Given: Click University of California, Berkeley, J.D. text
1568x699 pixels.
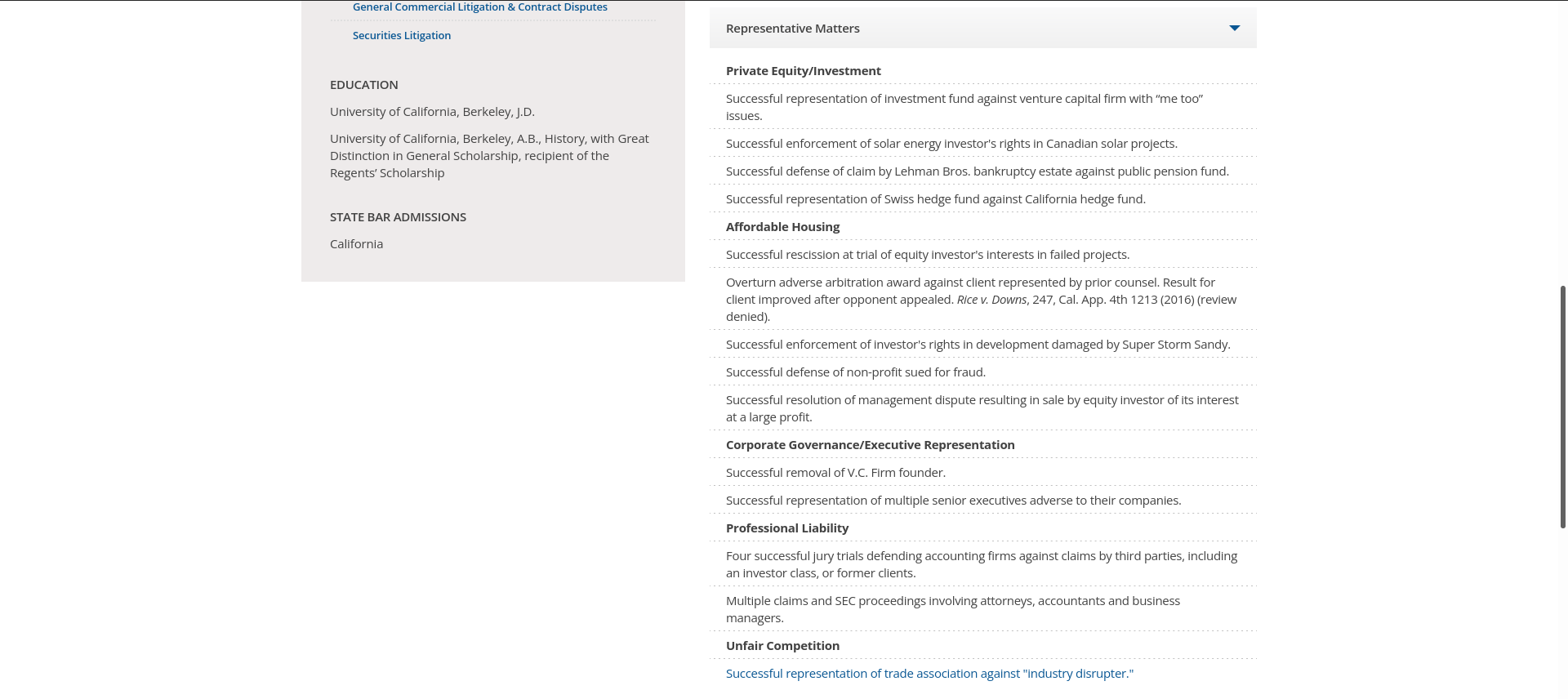Looking at the screenshot, I should (x=432, y=112).
